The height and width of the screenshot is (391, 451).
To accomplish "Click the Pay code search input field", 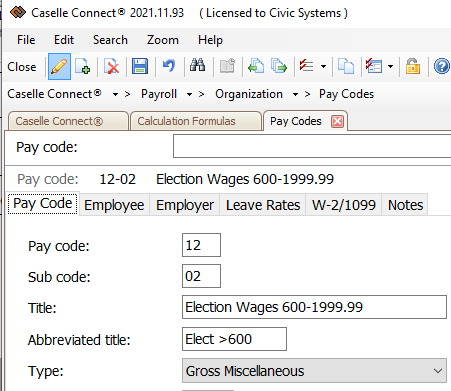I will click(312, 146).
